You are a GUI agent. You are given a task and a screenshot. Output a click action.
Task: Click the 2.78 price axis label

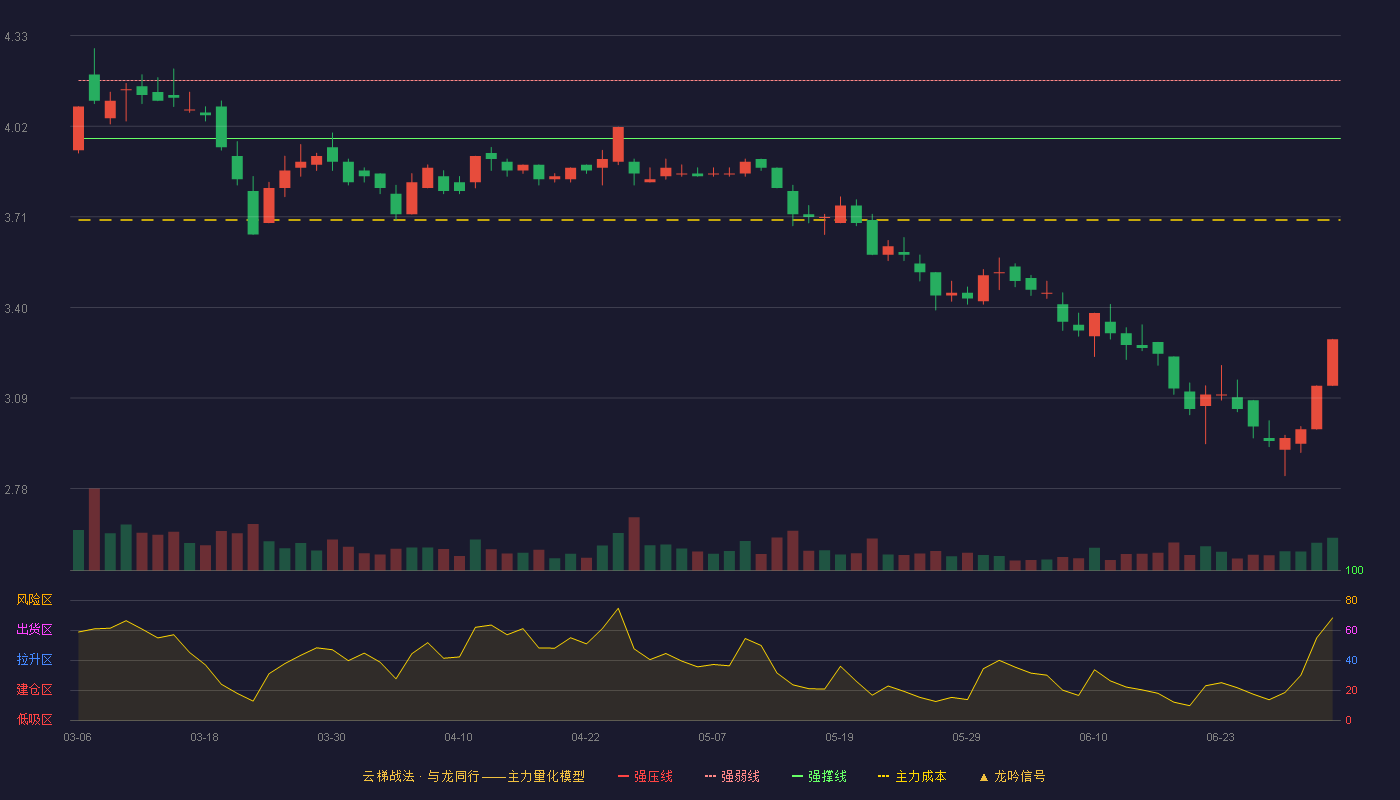tap(16, 490)
